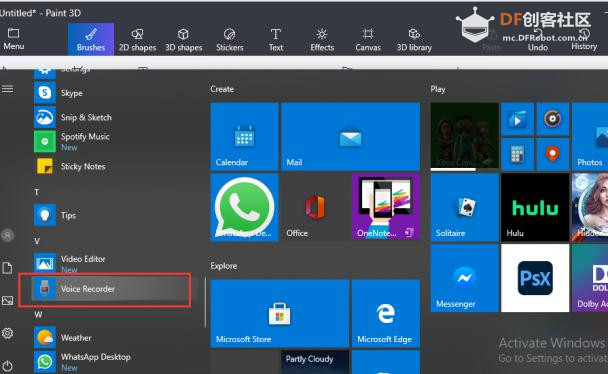The width and height of the screenshot is (608, 374).
Task: Open the PsX Photoshop Express tile
Action: coord(535,278)
